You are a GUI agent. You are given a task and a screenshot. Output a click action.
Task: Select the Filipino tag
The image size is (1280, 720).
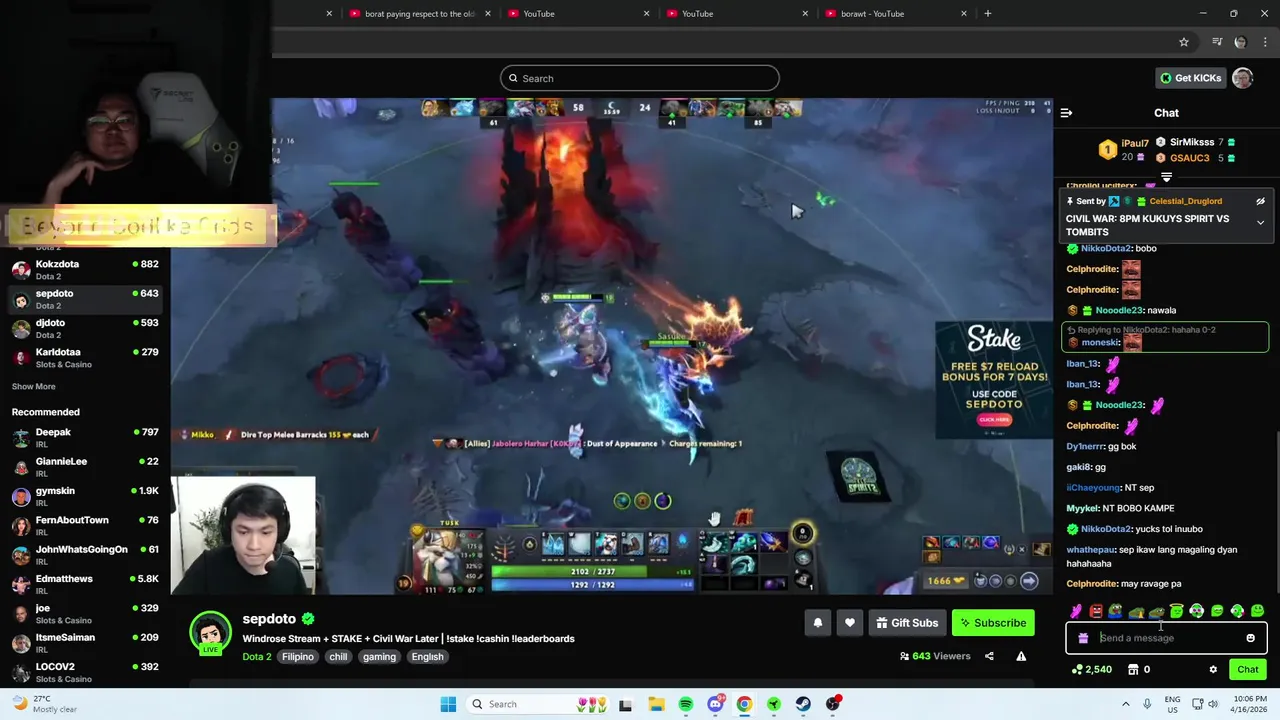click(297, 657)
